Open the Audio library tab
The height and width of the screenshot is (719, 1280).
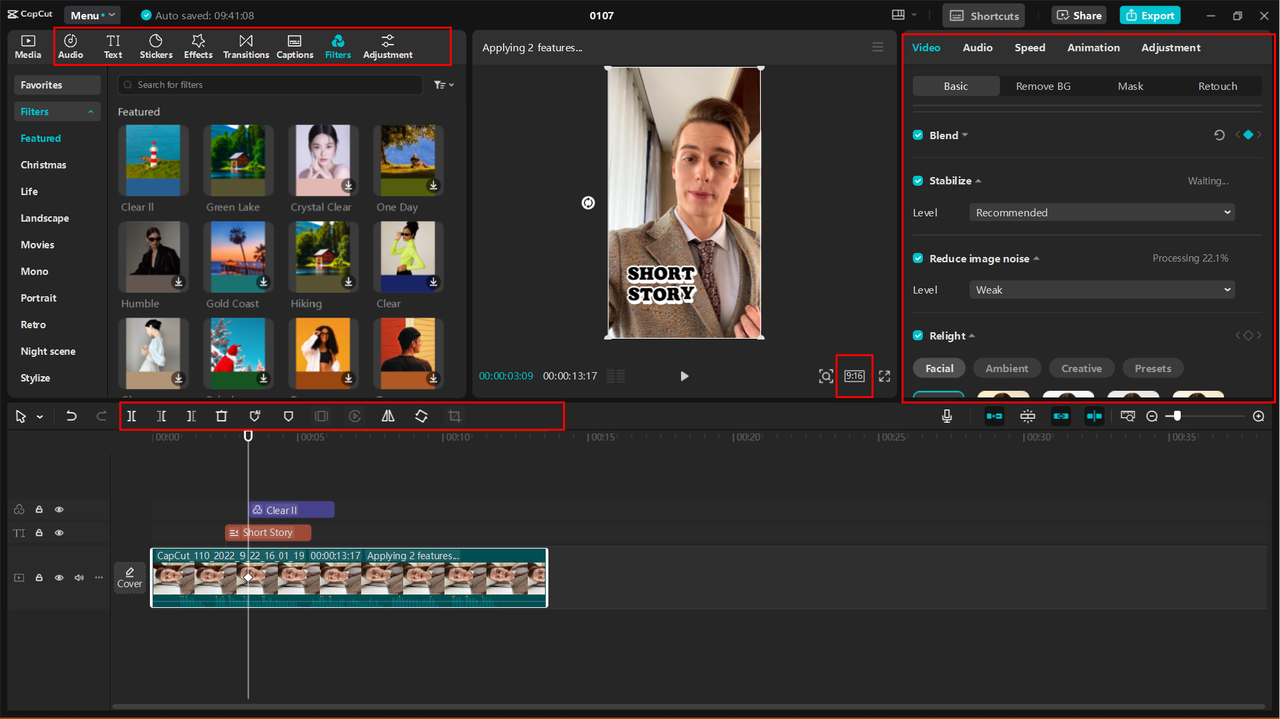click(x=71, y=46)
